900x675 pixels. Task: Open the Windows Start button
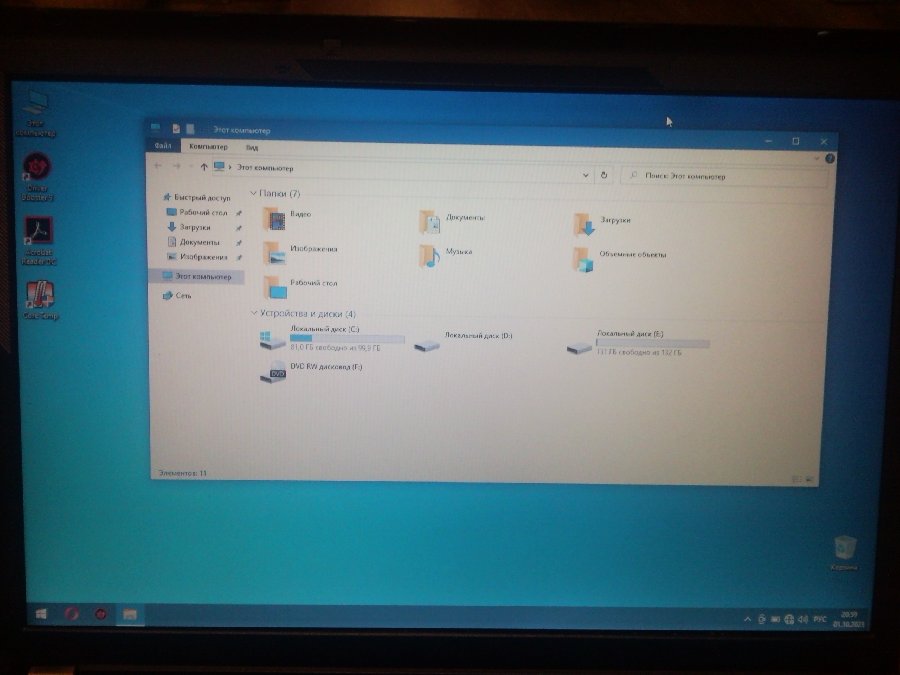41,613
